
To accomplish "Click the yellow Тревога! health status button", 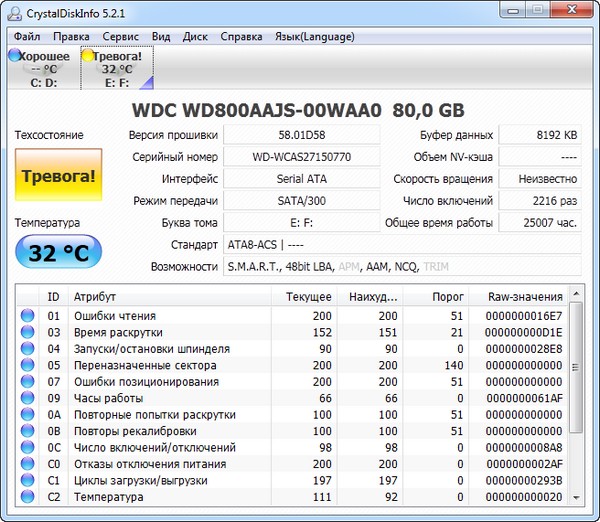I will coord(59,177).
